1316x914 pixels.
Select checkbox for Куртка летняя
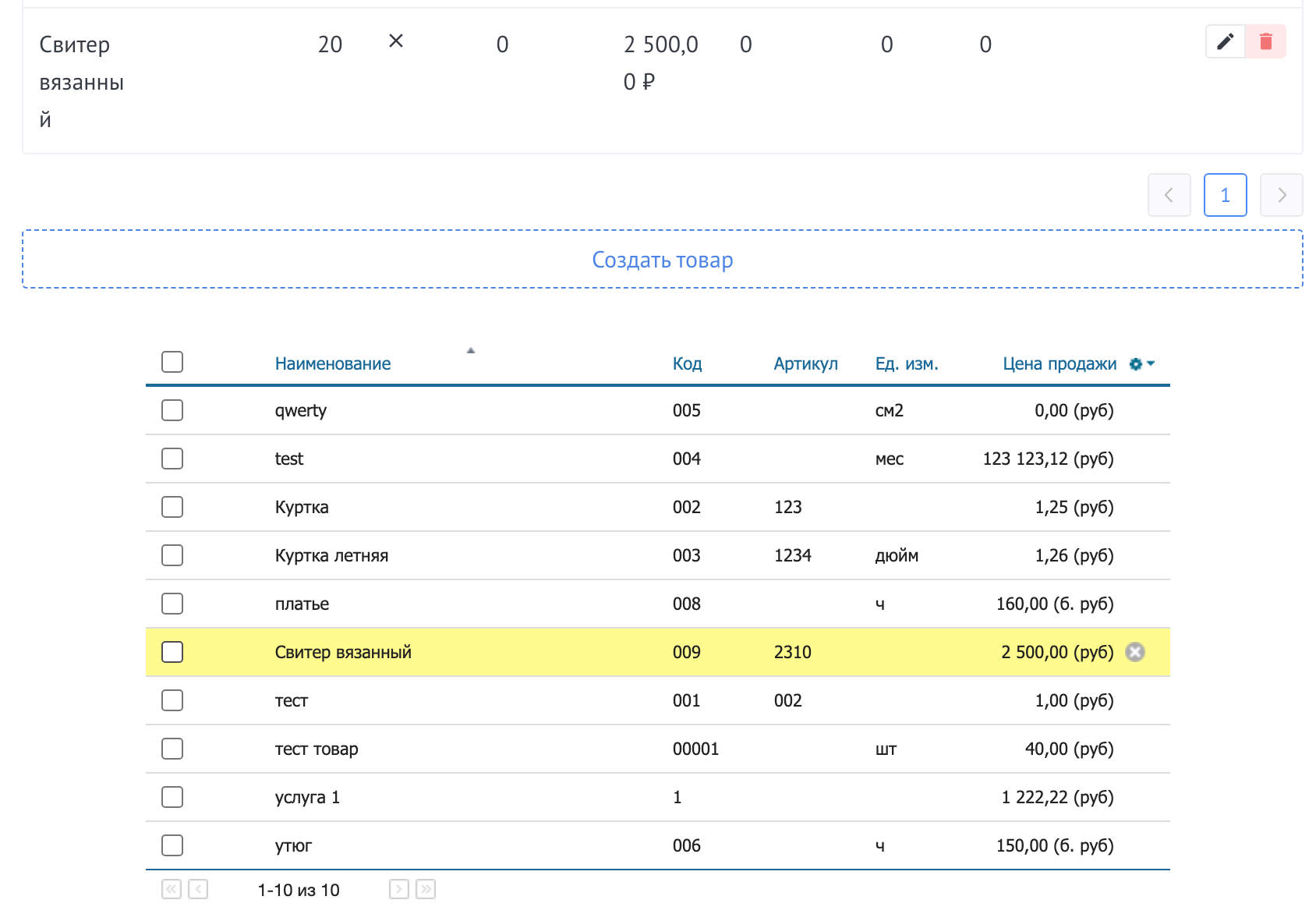[172, 555]
